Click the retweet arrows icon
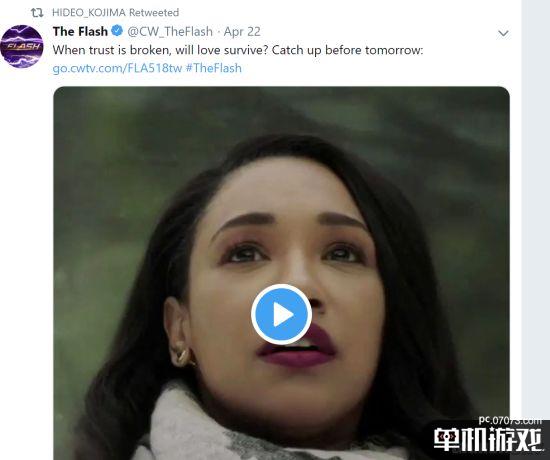The height and width of the screenshot is (460, 550). tap(37, 13)
